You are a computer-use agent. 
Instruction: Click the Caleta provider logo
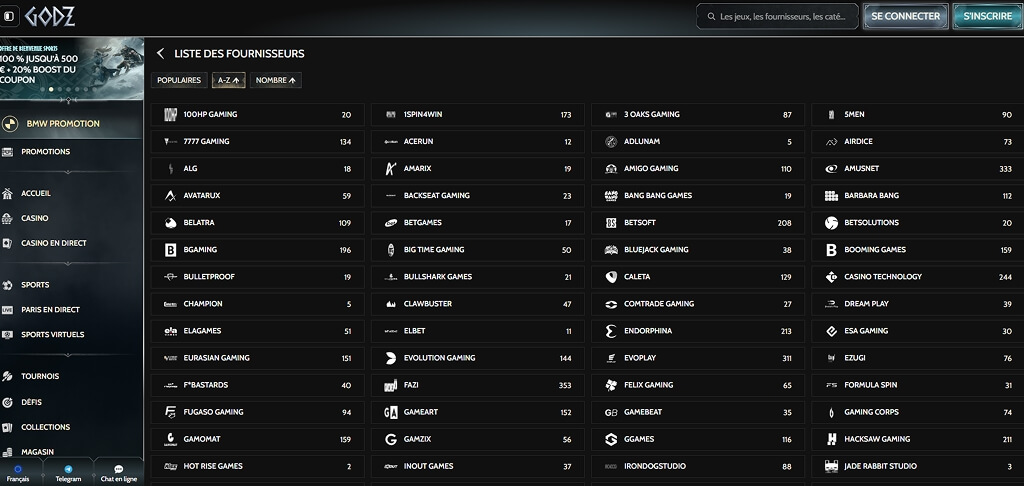(x=611, y=277)
